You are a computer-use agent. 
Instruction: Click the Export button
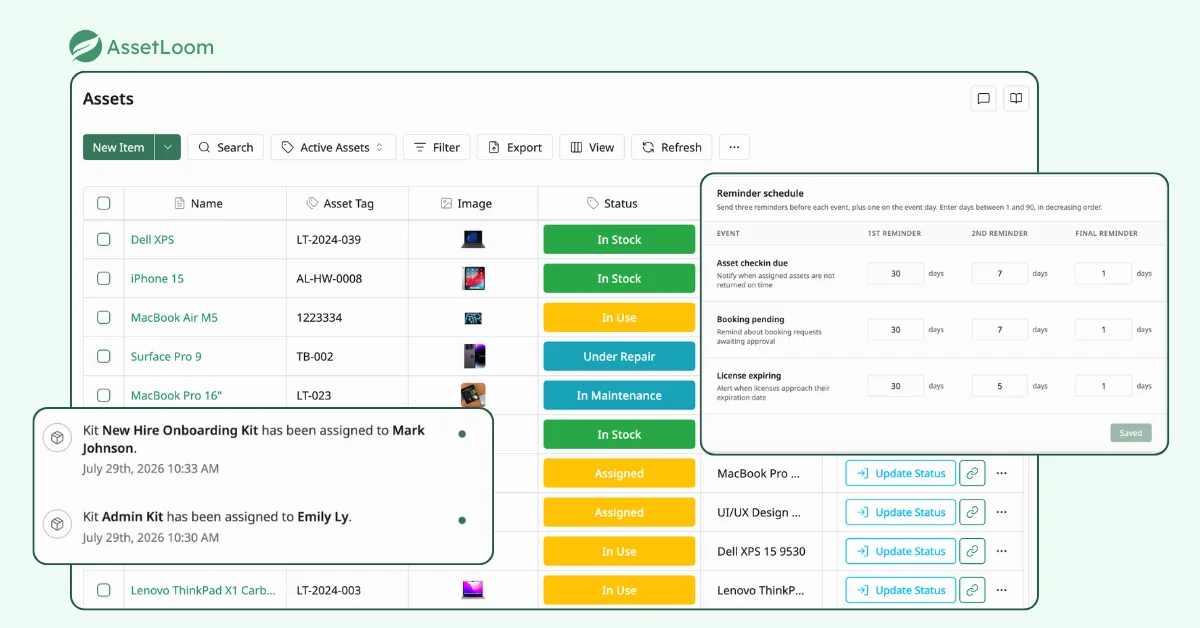click(515, 147)
